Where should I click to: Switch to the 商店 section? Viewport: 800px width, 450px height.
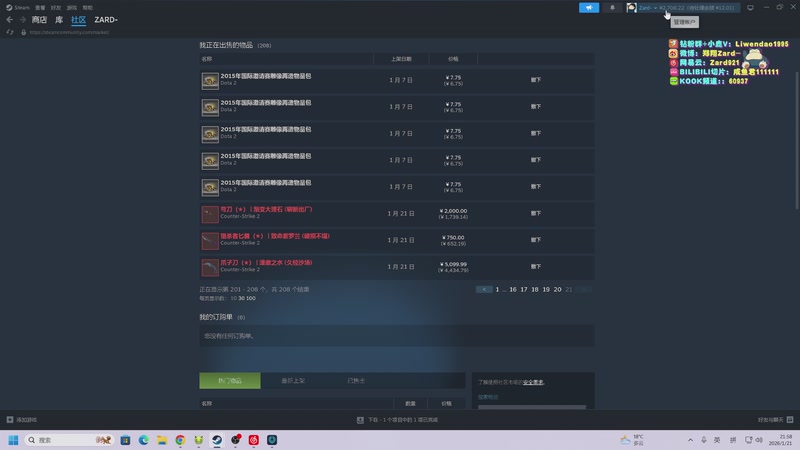(39, 19)
